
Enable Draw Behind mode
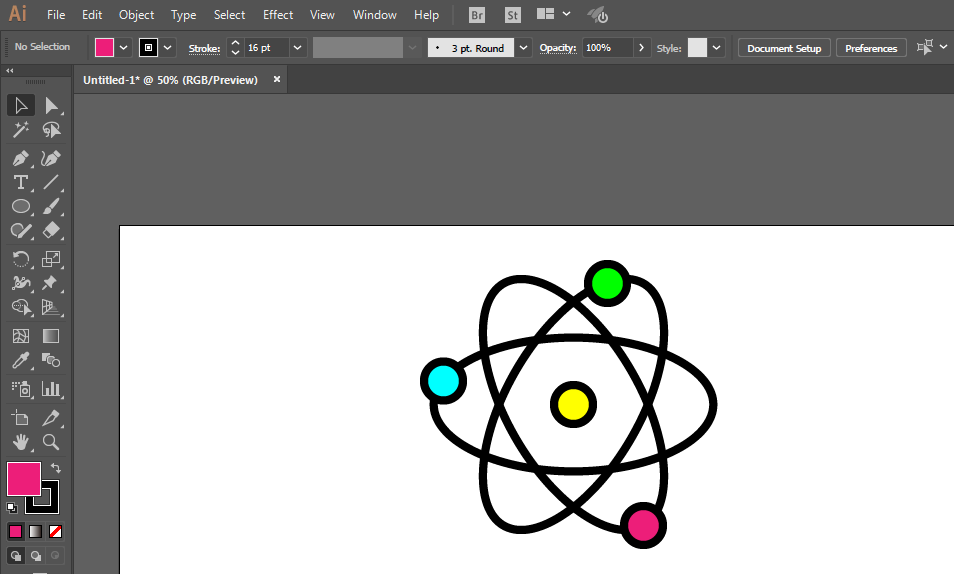[x=36, y=555]
